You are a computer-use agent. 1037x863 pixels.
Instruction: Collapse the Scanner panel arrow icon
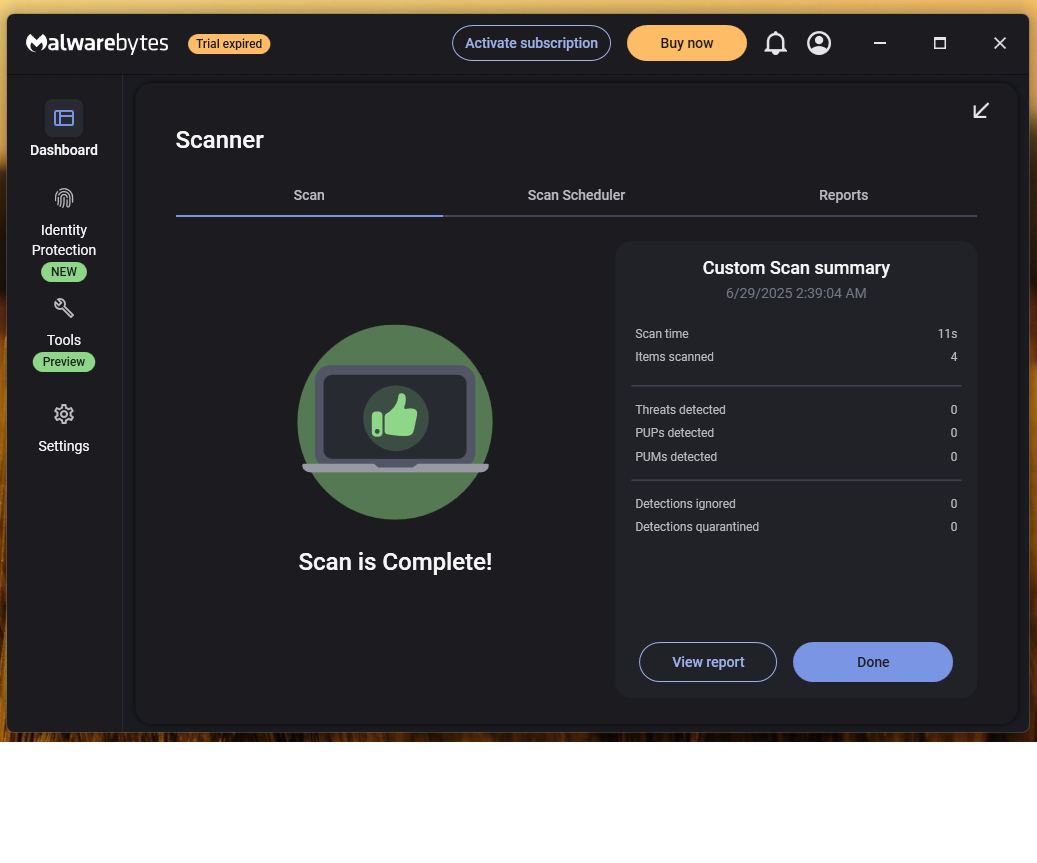tap(981, 110)
